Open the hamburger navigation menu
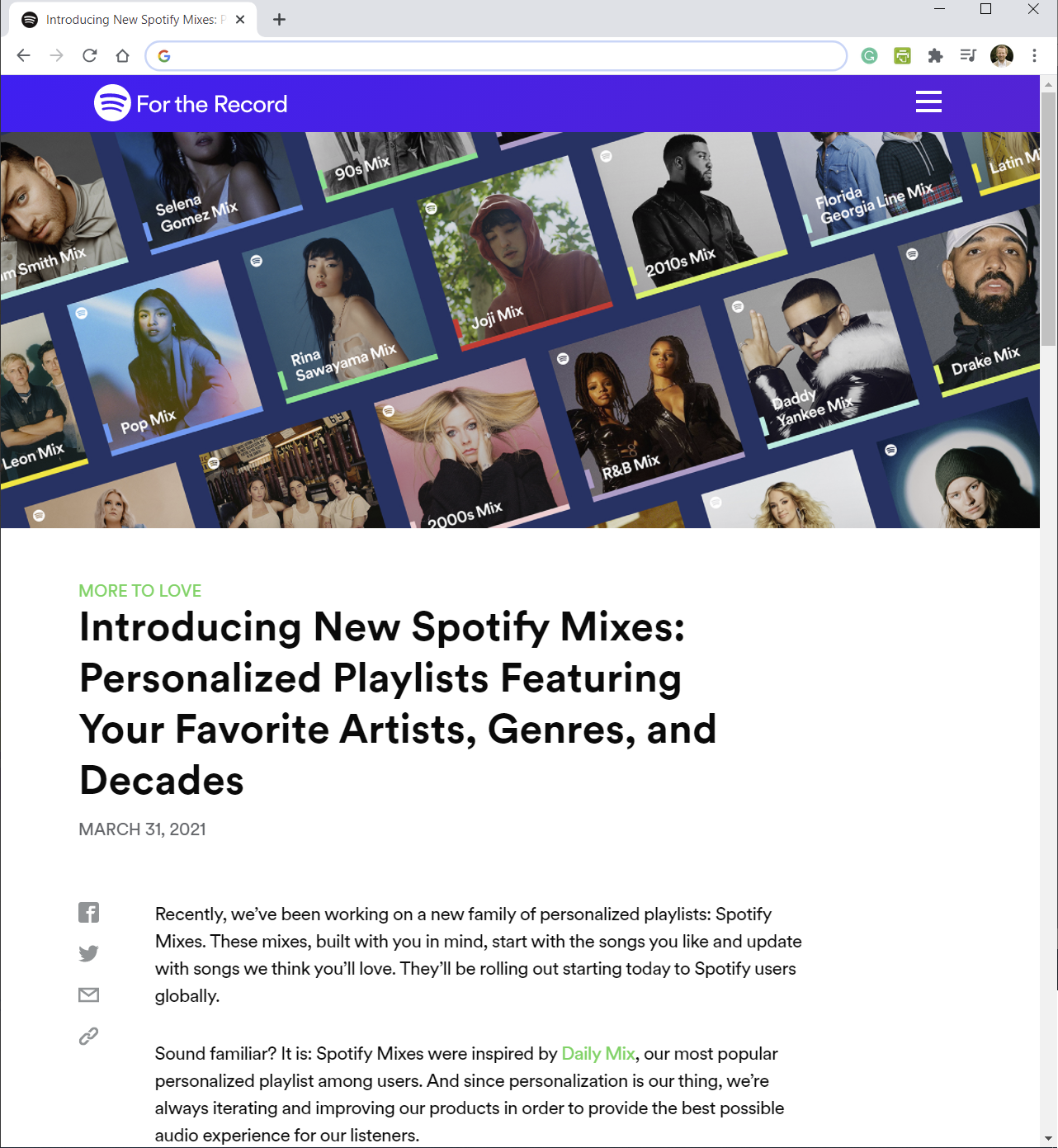The width and height of the screenshot is (1058, 1148). click(x=928, y=102)
